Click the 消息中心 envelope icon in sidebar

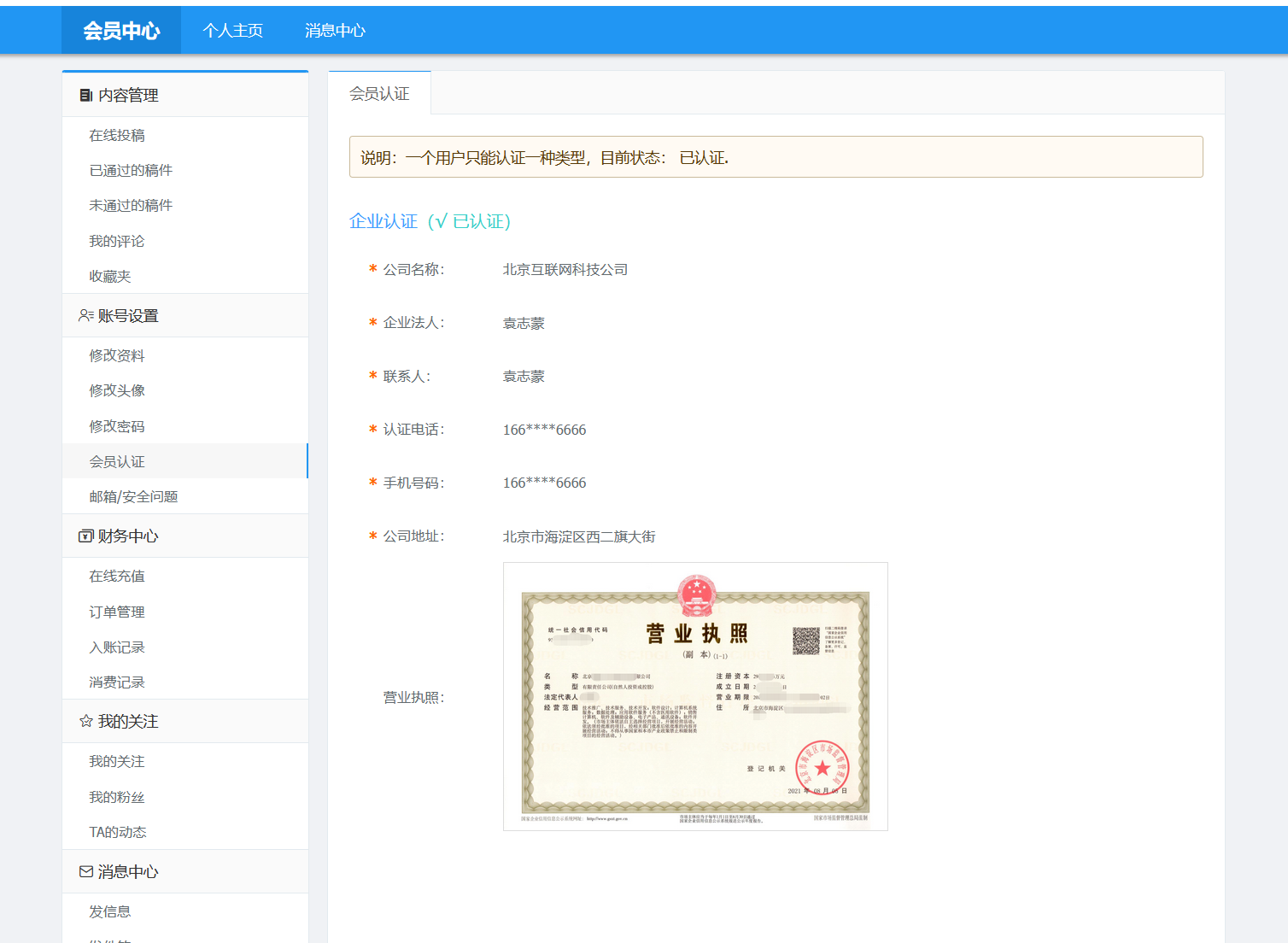[85, 872]
